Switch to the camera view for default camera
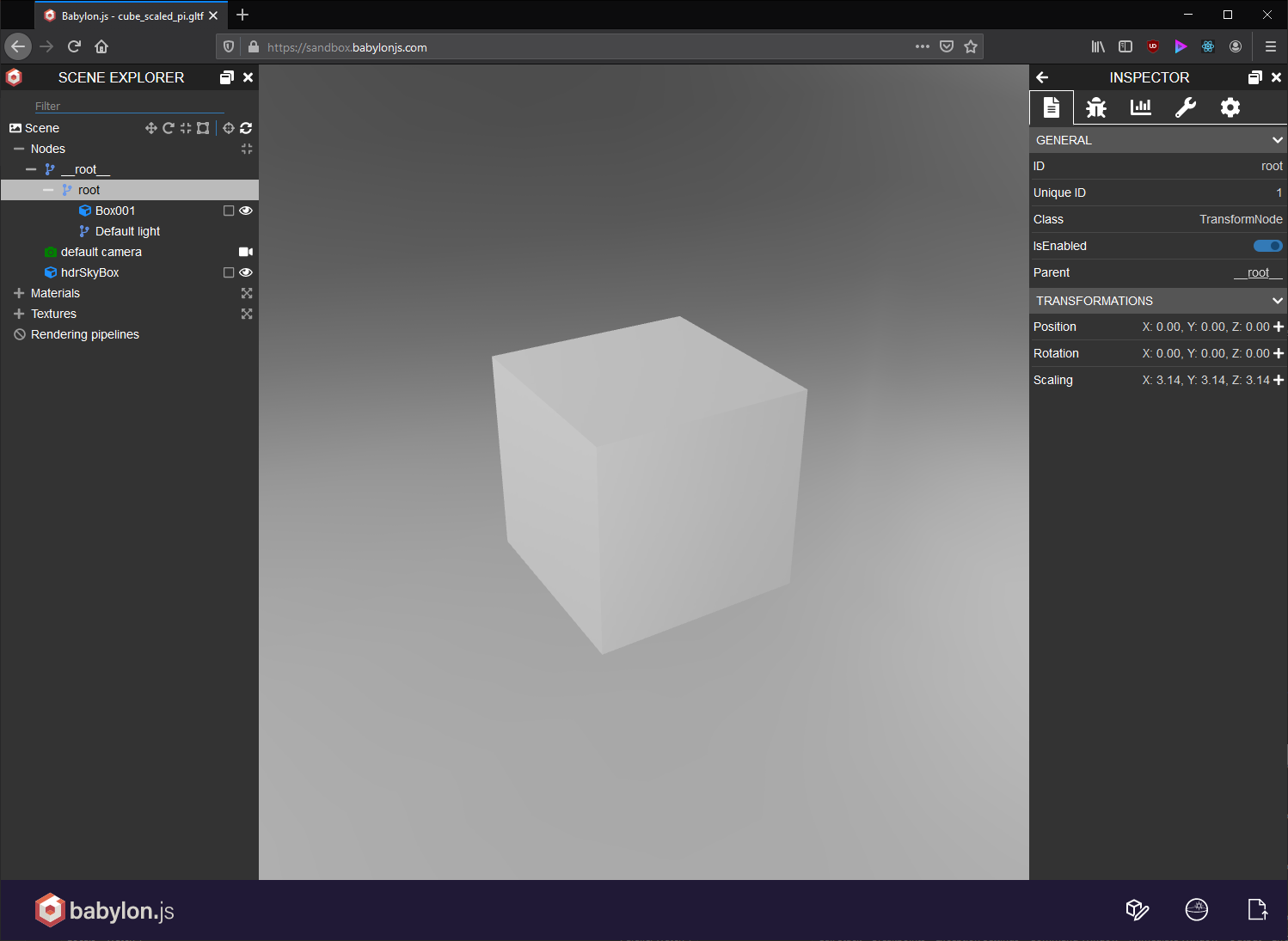Screen dimensions: 1288x941 [x=245, y=251]
